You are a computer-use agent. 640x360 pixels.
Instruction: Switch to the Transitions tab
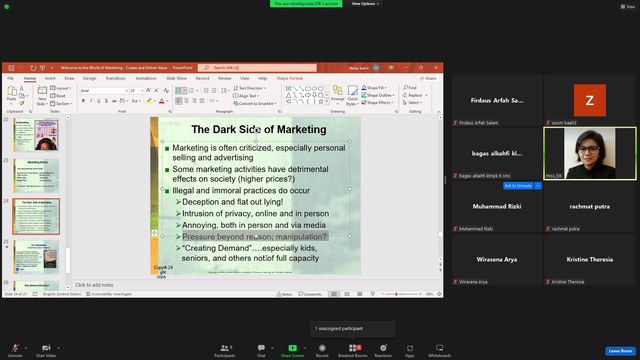pos(116,78)
